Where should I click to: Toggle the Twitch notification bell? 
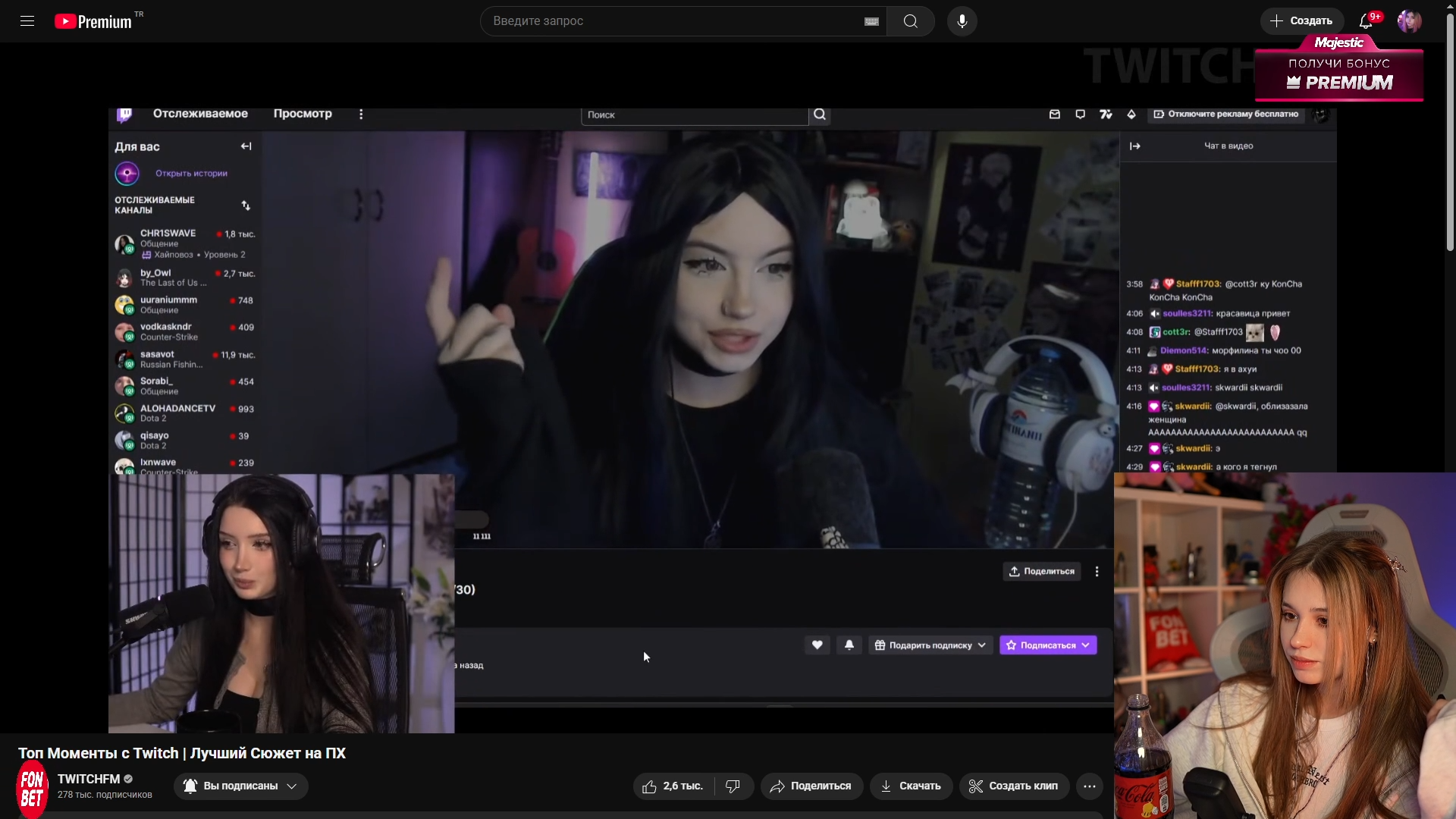click(849, 645)
